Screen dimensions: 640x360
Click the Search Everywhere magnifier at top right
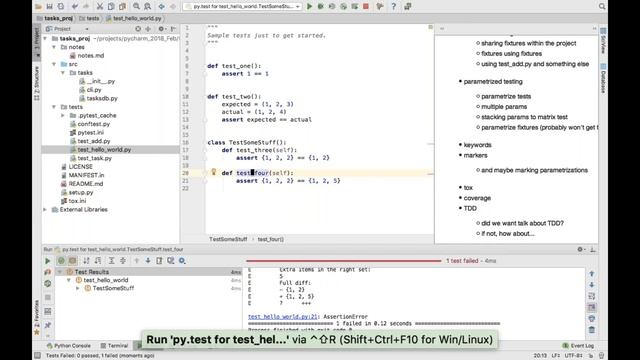tap(602, 7)
